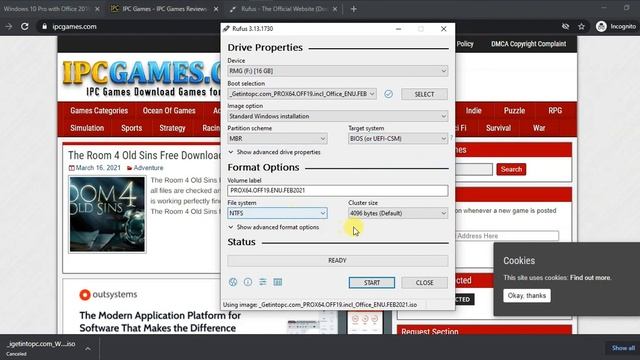The image size is (640, 360).
Task: Open the File system NTFS dropdown
Action: click(x=277, y=213)
